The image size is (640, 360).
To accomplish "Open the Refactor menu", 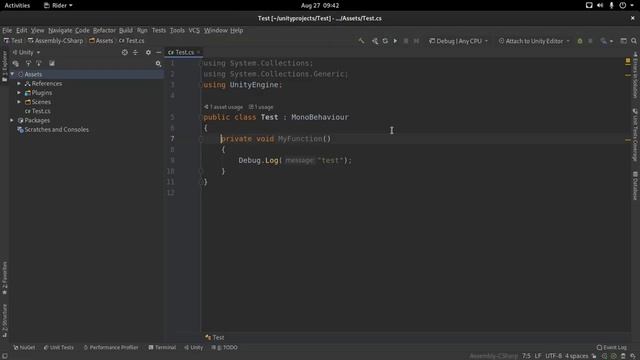I will click(x=104, y=30).
